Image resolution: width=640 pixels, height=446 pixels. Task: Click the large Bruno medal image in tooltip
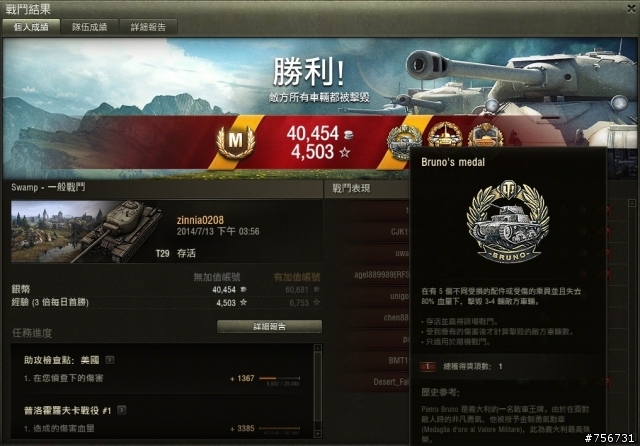click(x=507, y=222)
